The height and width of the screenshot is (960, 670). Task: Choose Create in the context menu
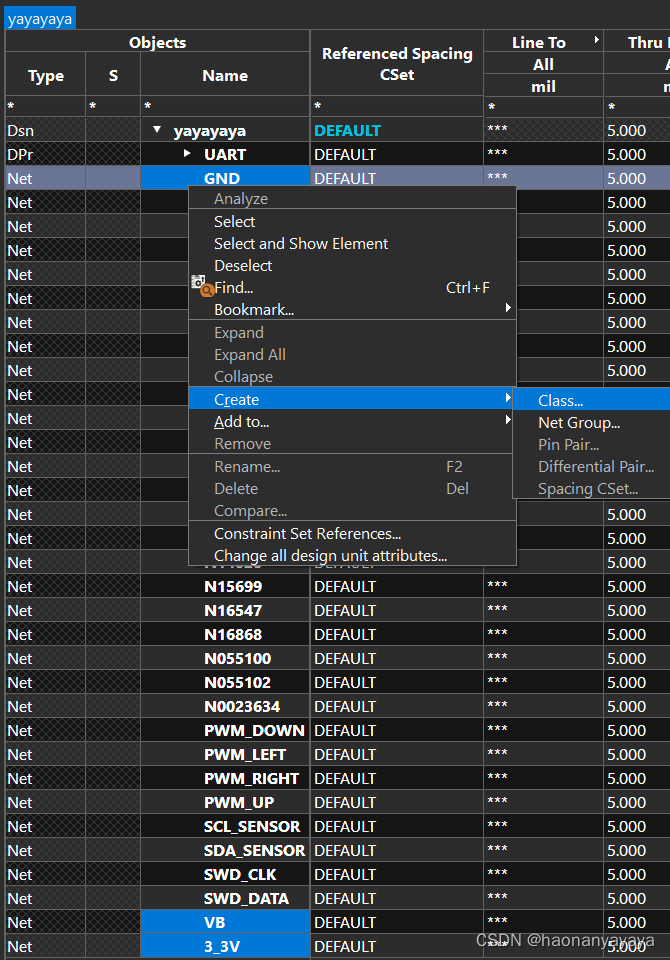(x=352, y=400)
